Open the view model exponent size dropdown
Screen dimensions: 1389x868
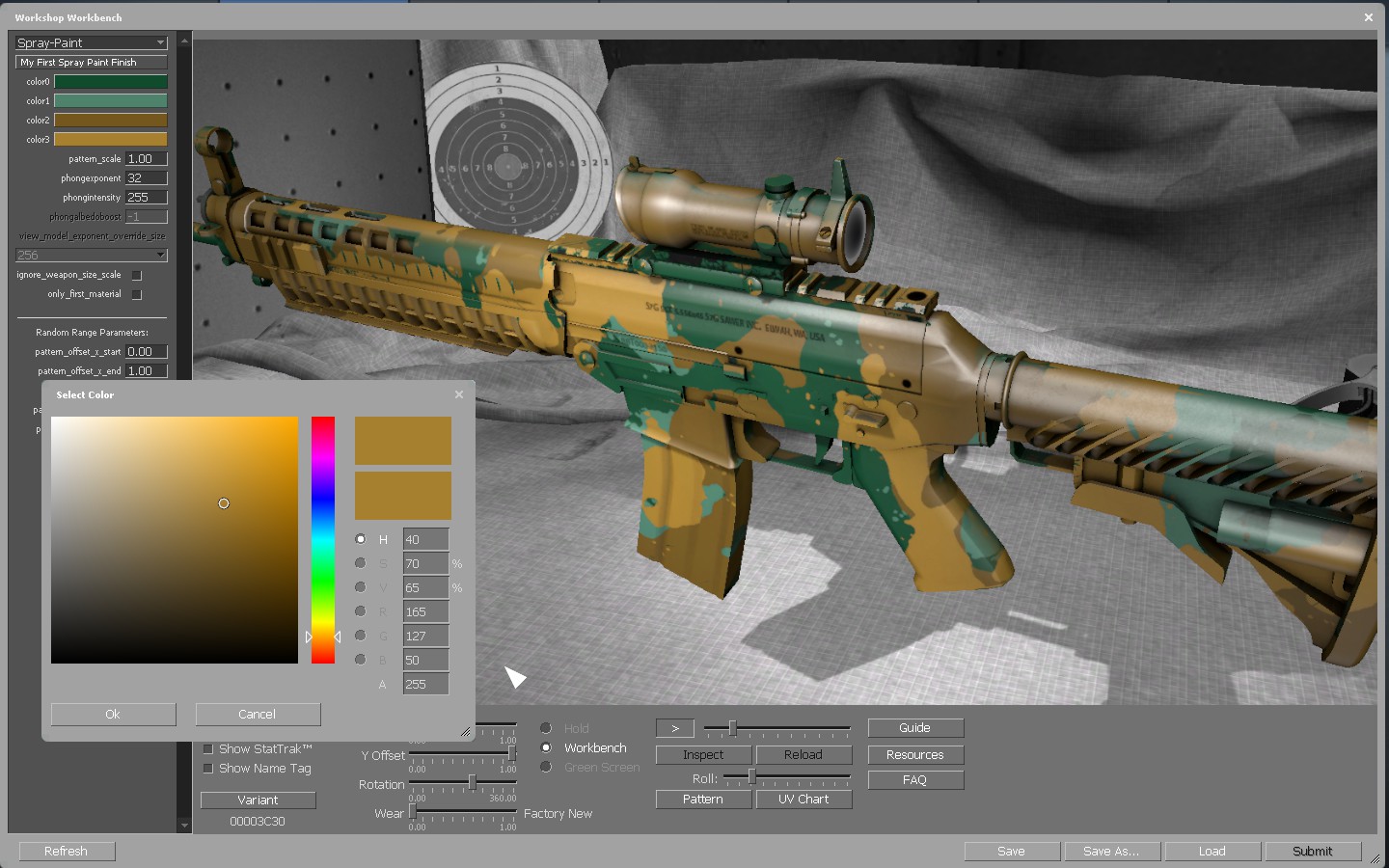pos(92,255)
